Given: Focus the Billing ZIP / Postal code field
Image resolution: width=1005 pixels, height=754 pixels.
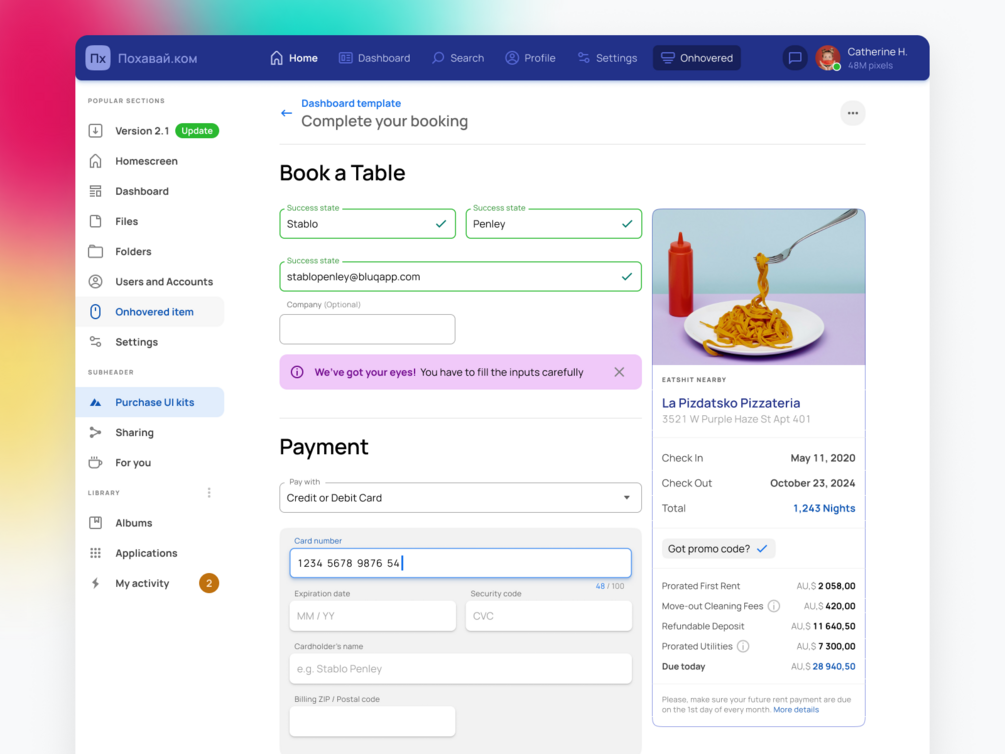Looking at the screenshot, I should coord(372,721).
